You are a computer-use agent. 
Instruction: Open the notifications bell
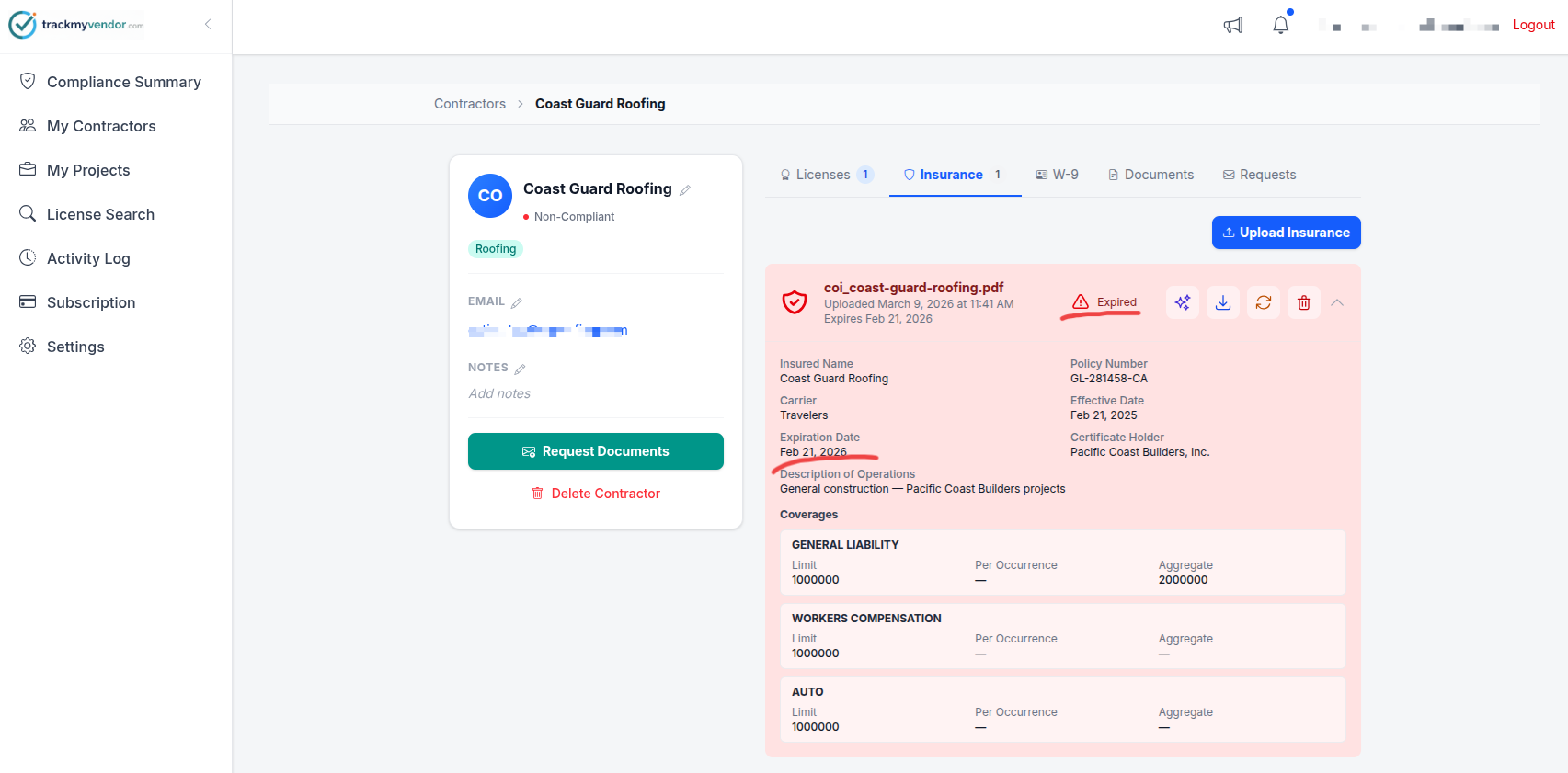(x=1281, y=25)
